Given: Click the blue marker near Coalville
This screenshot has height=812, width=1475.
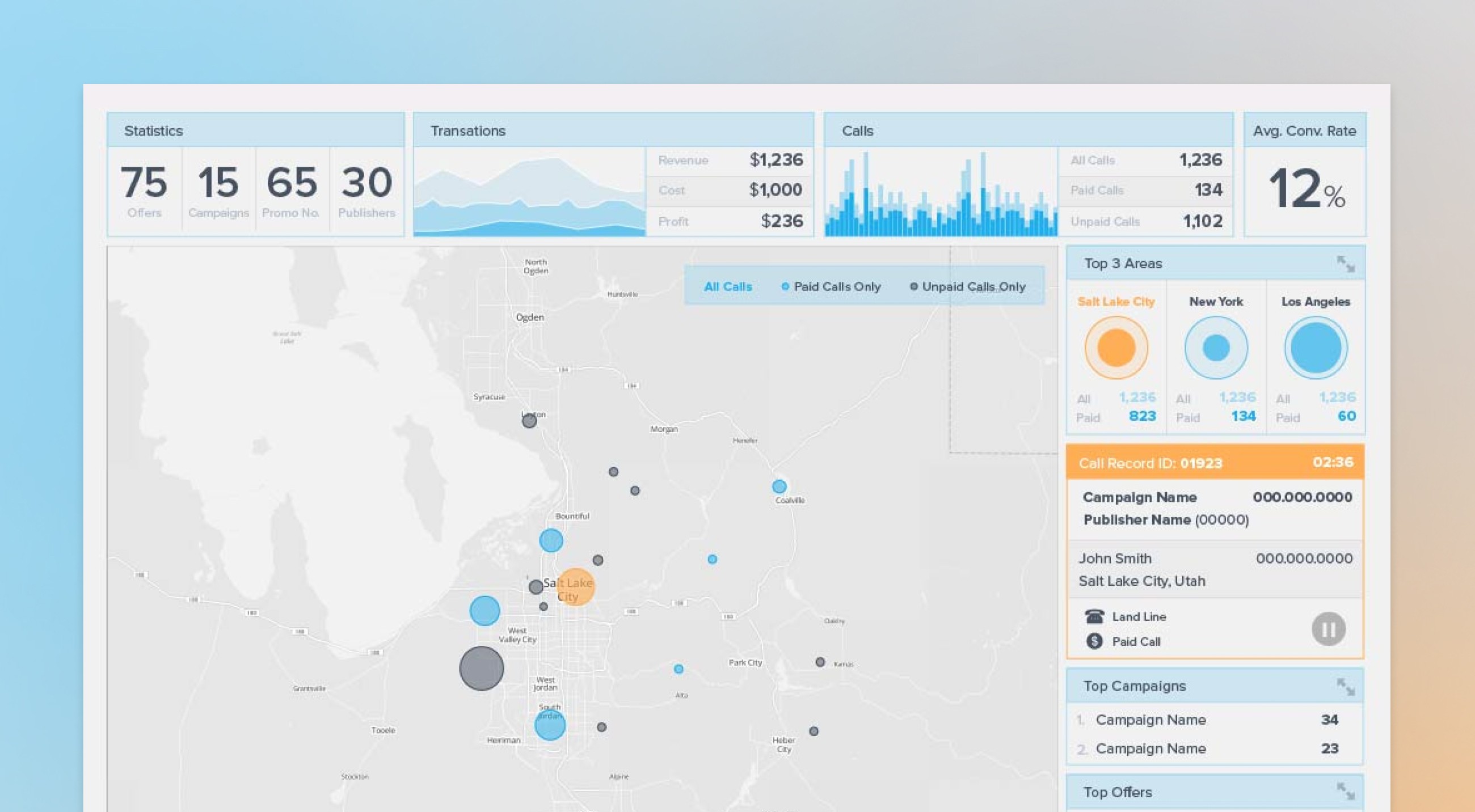Looking at the screenshot, I should click(779, 487).
